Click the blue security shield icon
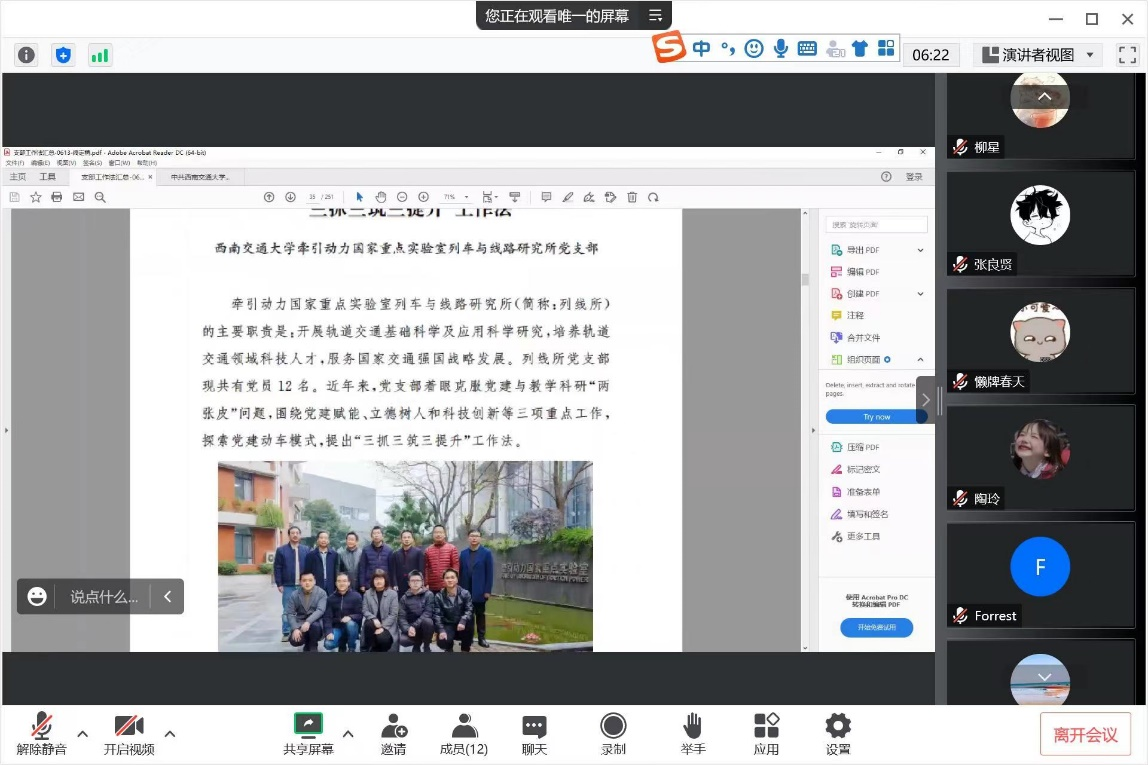This screenshot has width=1148, height=765. pyautogui.click(x=64, y=55)
